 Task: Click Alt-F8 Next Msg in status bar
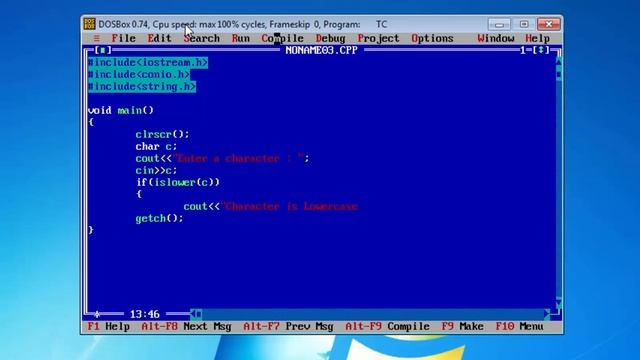click(186, 327)
